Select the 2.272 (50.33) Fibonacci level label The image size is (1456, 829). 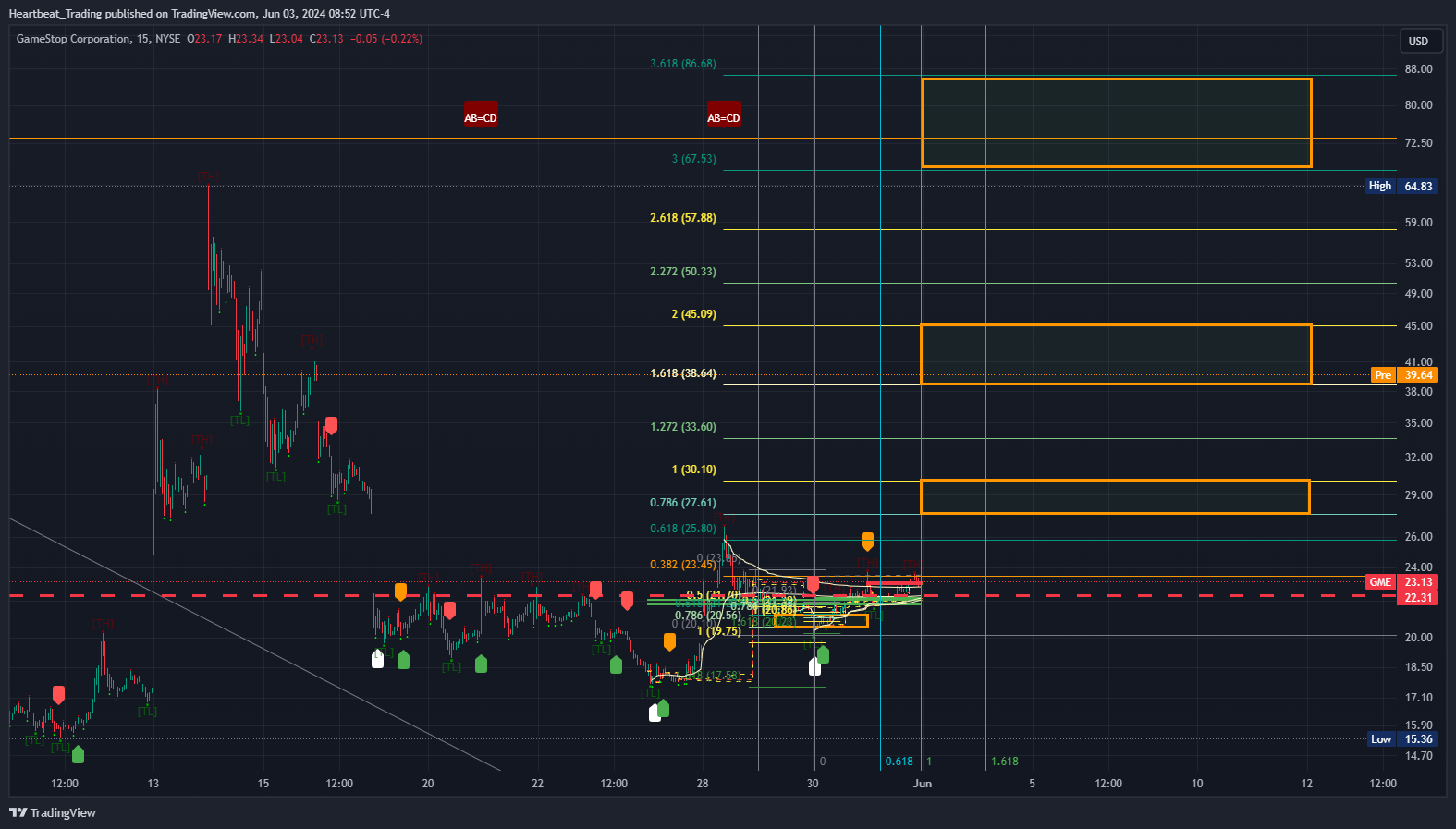click(682, 272)
